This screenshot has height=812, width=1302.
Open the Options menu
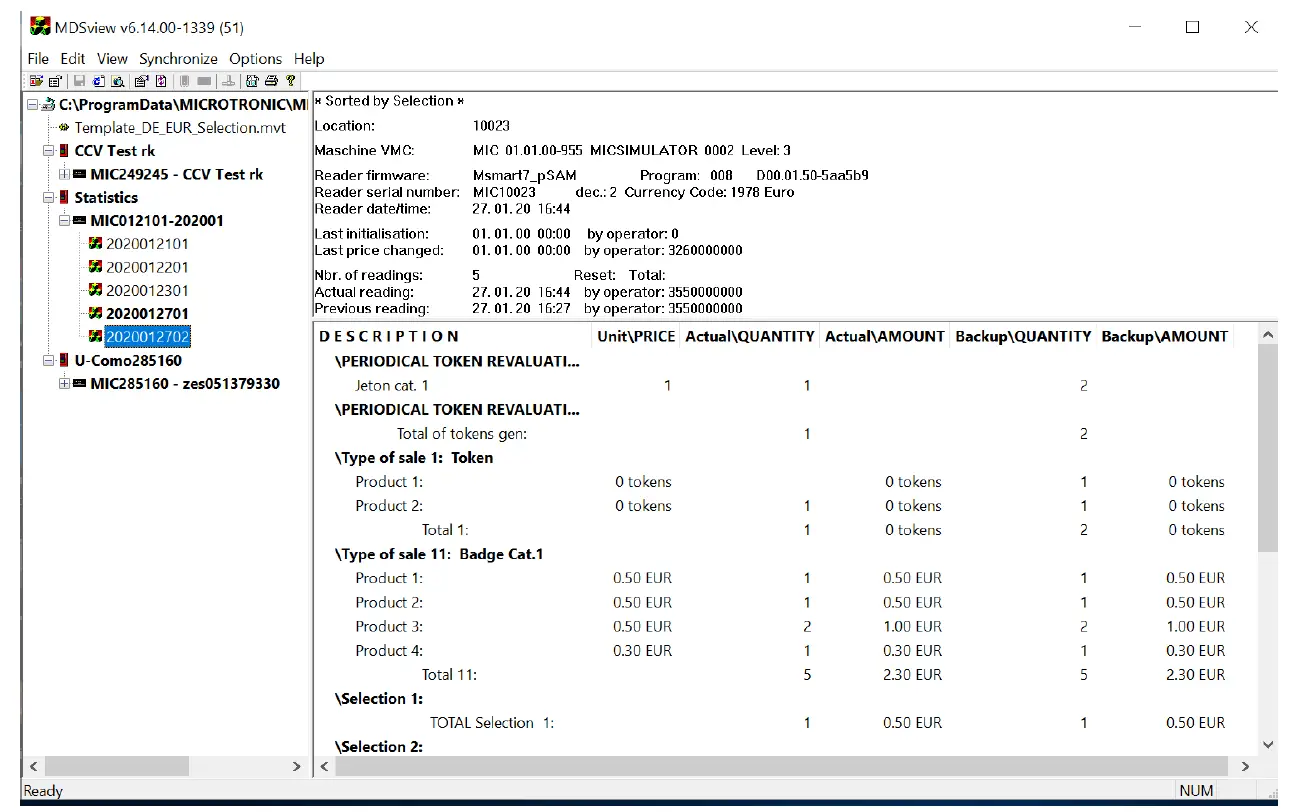coord(255,58)
